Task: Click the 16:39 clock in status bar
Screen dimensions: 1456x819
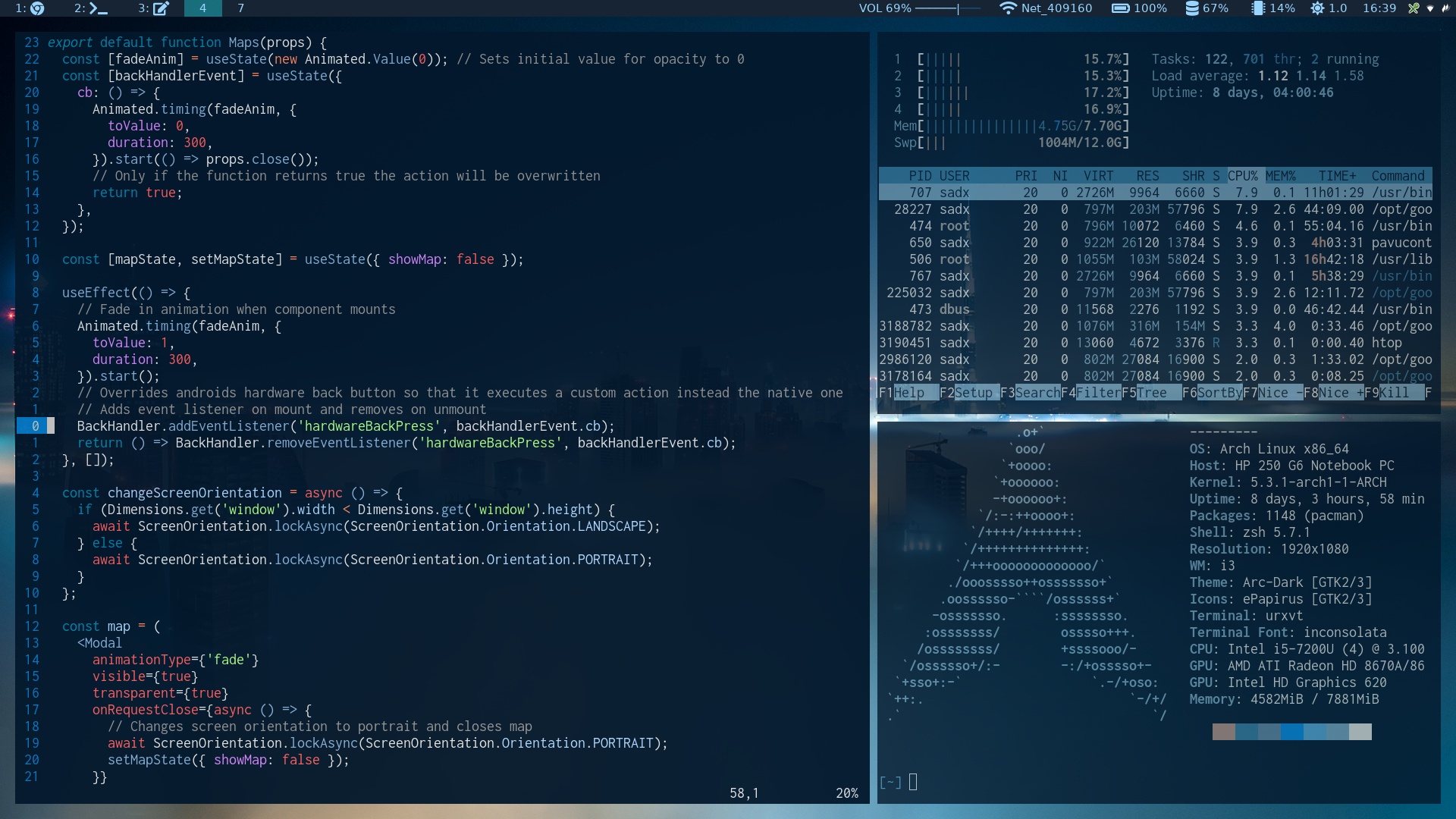Action: point(1379,8)
